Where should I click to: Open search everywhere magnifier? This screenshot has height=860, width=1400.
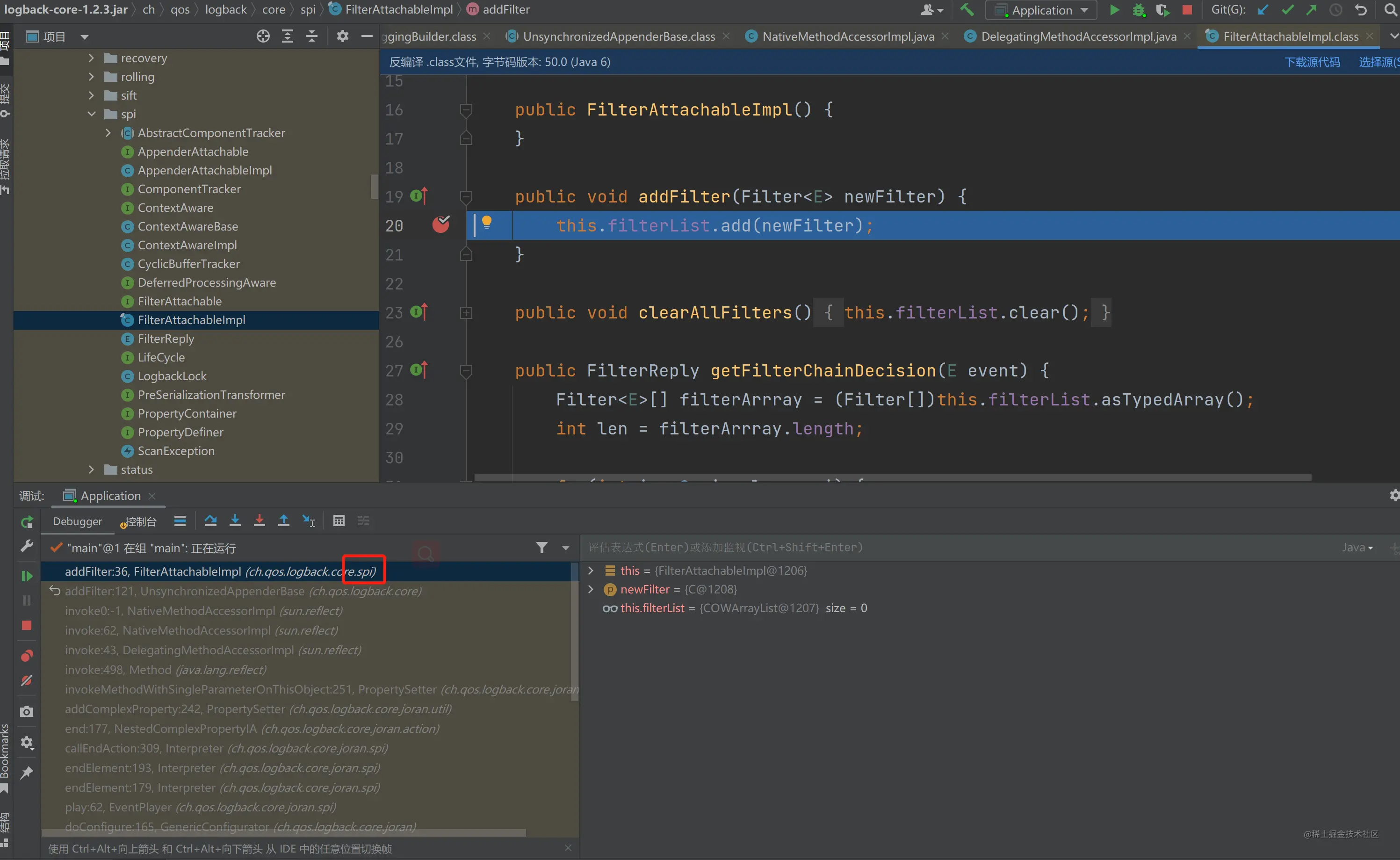point(1390,10)
